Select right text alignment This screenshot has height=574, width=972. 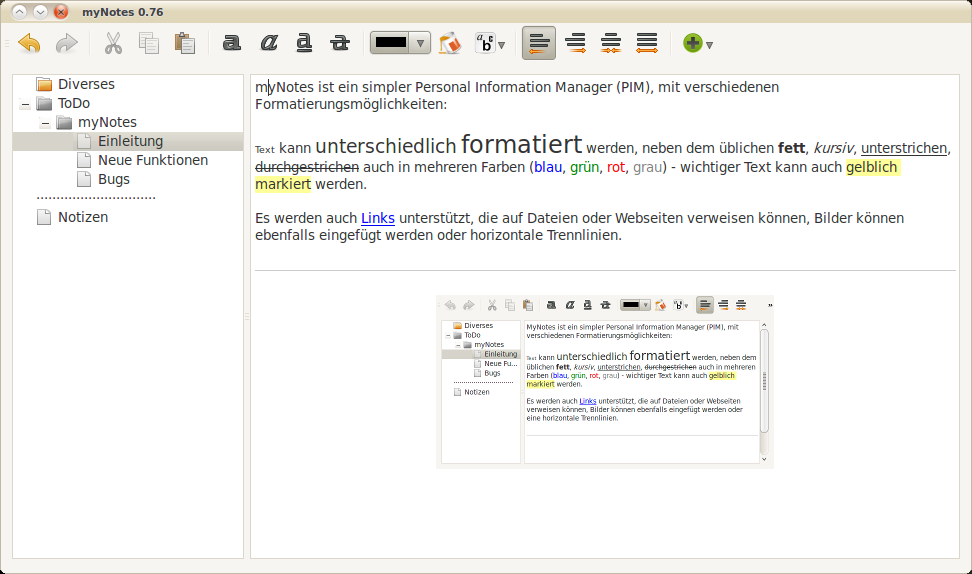coord(575,43)
